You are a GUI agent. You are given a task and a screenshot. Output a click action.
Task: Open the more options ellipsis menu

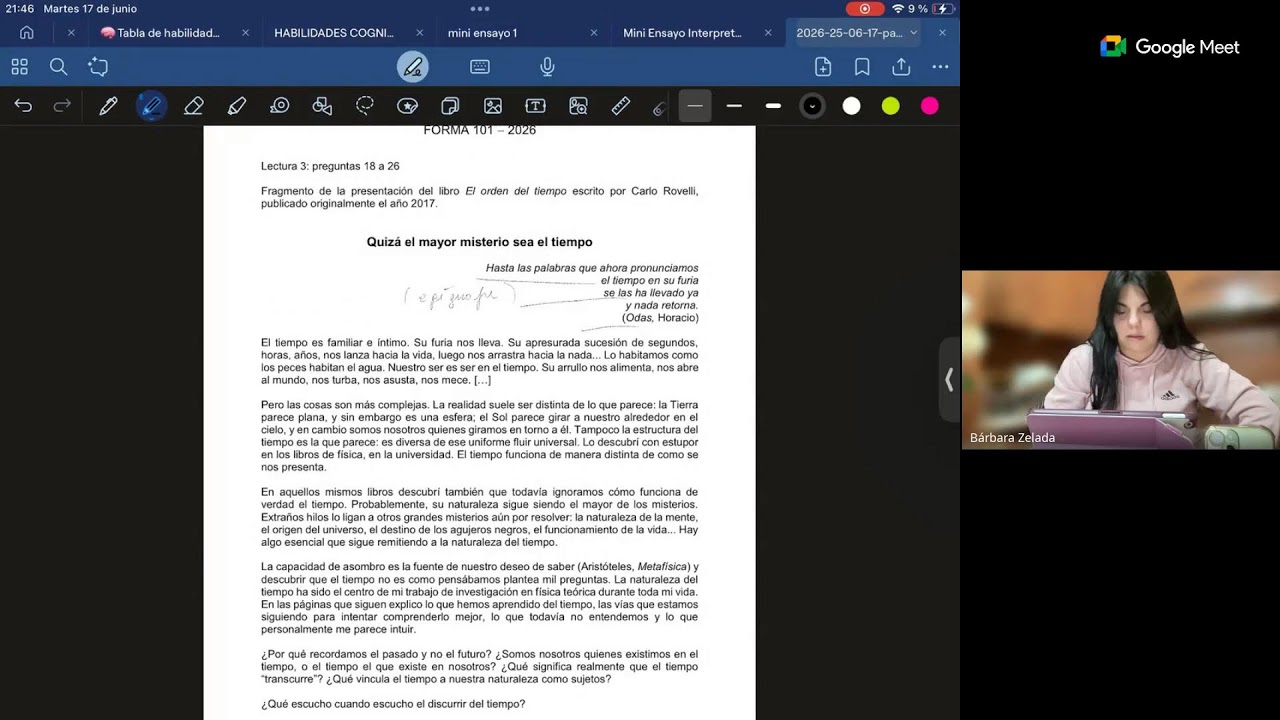(940, 67)
